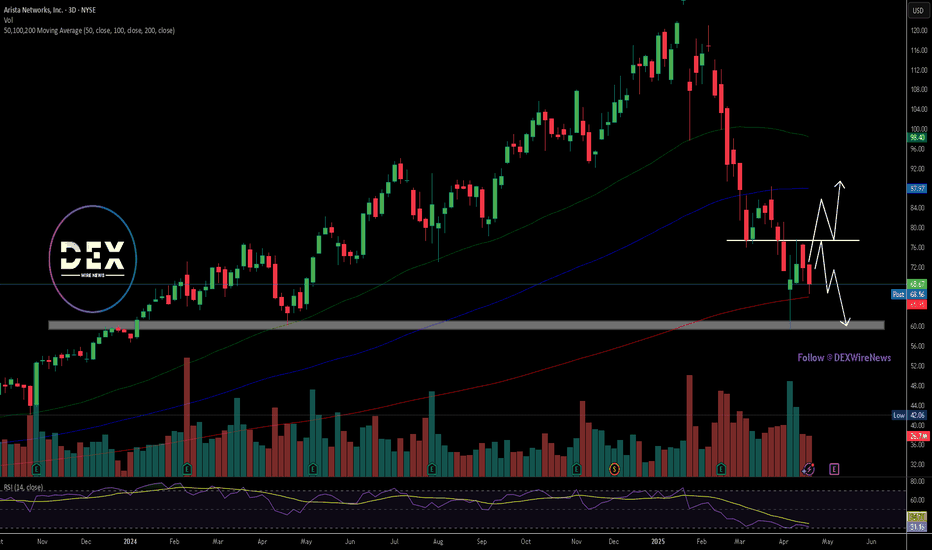Click the 80.00 RSI scale tick
The width and height of the screenshot is (932, 550).
917,481
